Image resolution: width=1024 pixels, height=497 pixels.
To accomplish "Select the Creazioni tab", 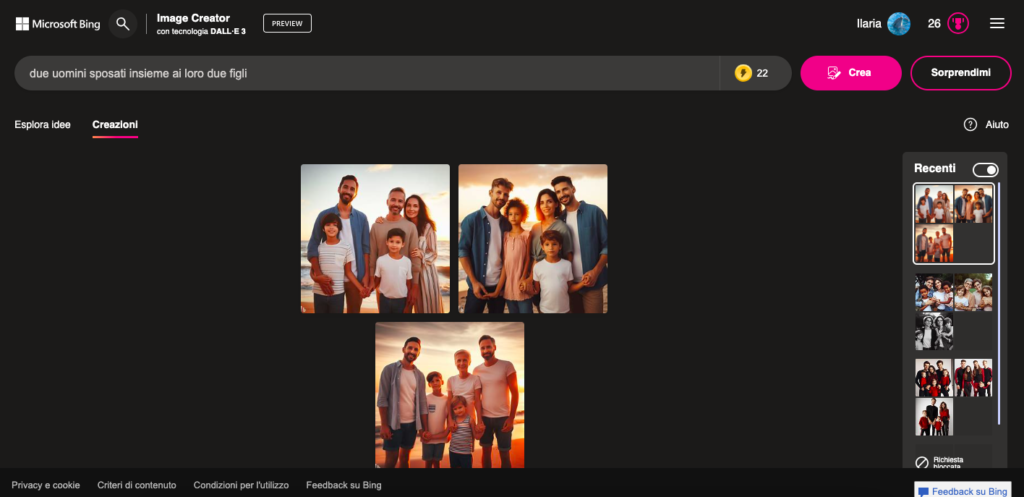I will click(x=115, y=125).
